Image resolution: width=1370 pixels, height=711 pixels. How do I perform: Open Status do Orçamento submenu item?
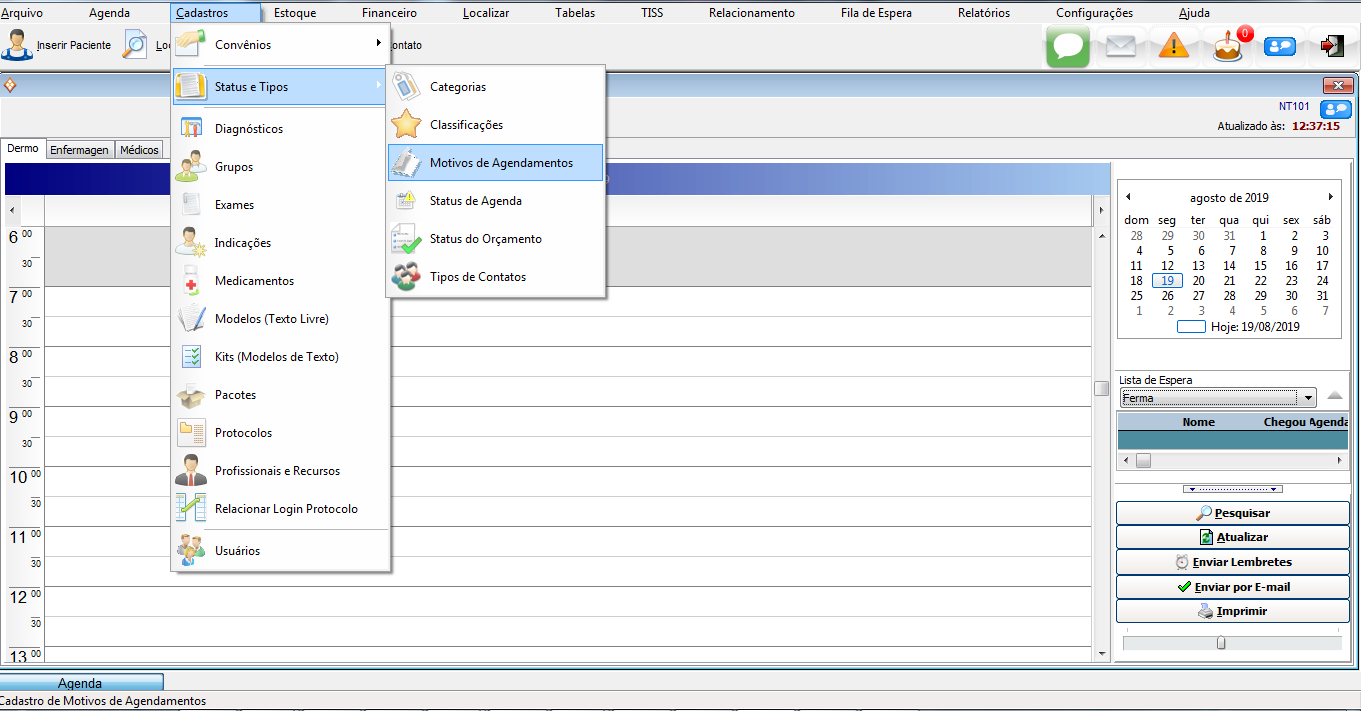[x=485, y=239]
